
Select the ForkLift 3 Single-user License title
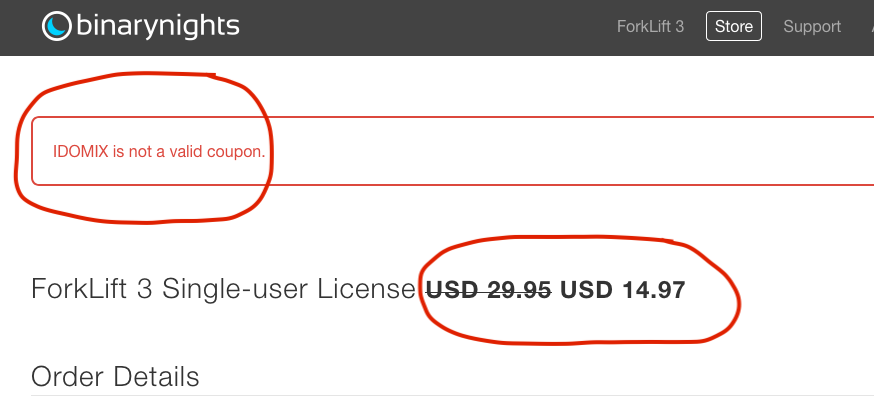tap(224, 289)
